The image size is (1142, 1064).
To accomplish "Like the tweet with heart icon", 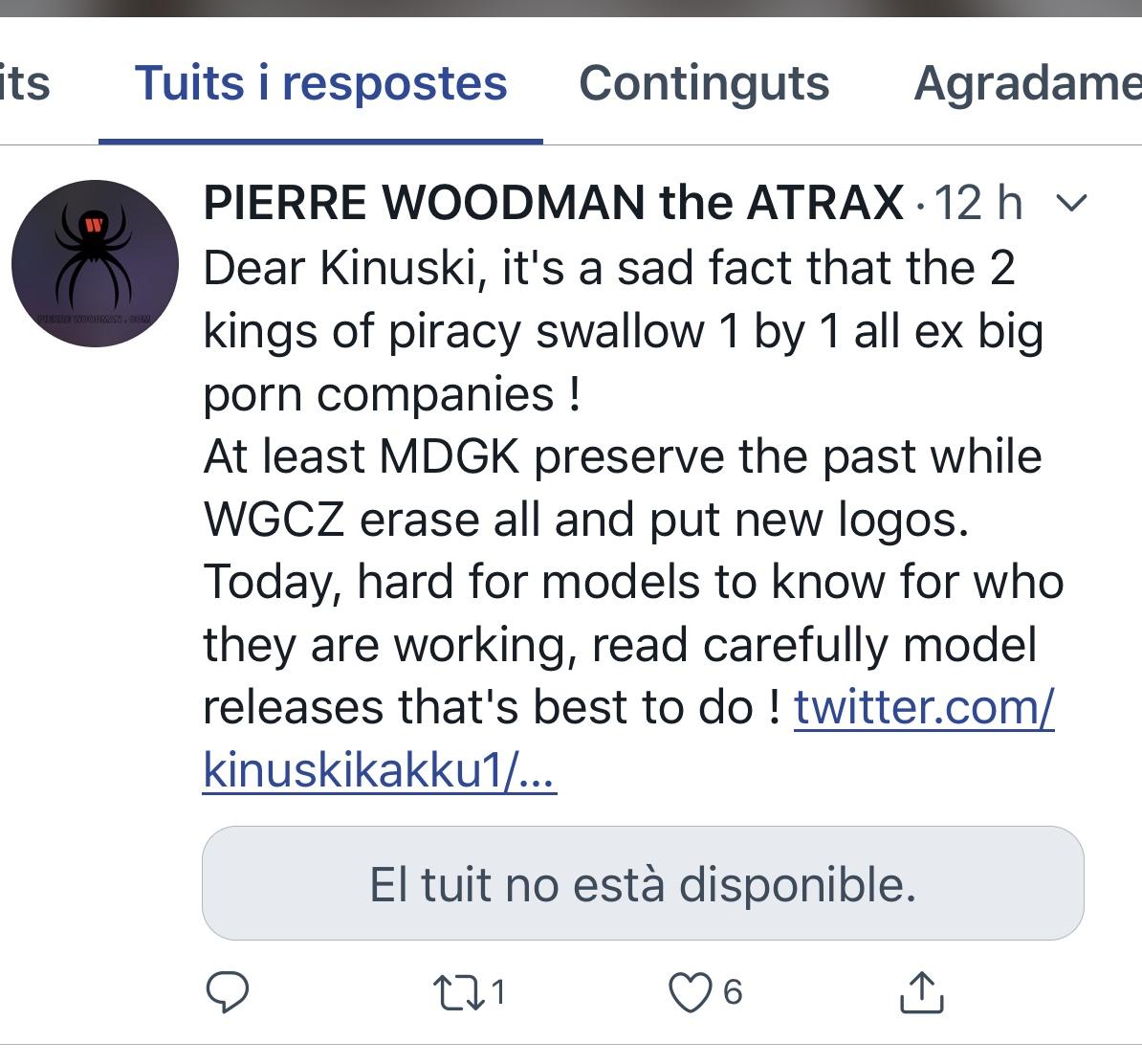I will coord(690,992).
